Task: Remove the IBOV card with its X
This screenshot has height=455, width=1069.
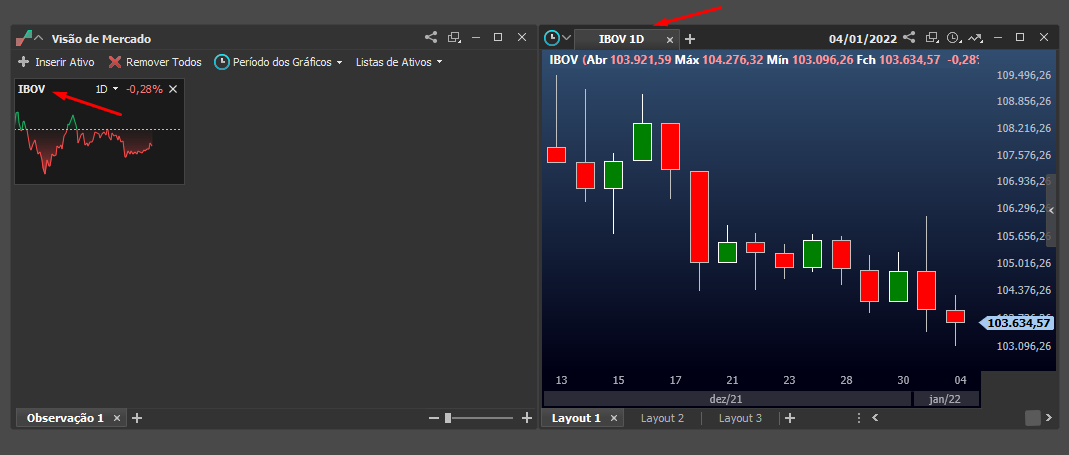Action: click(x=173, y=89)
